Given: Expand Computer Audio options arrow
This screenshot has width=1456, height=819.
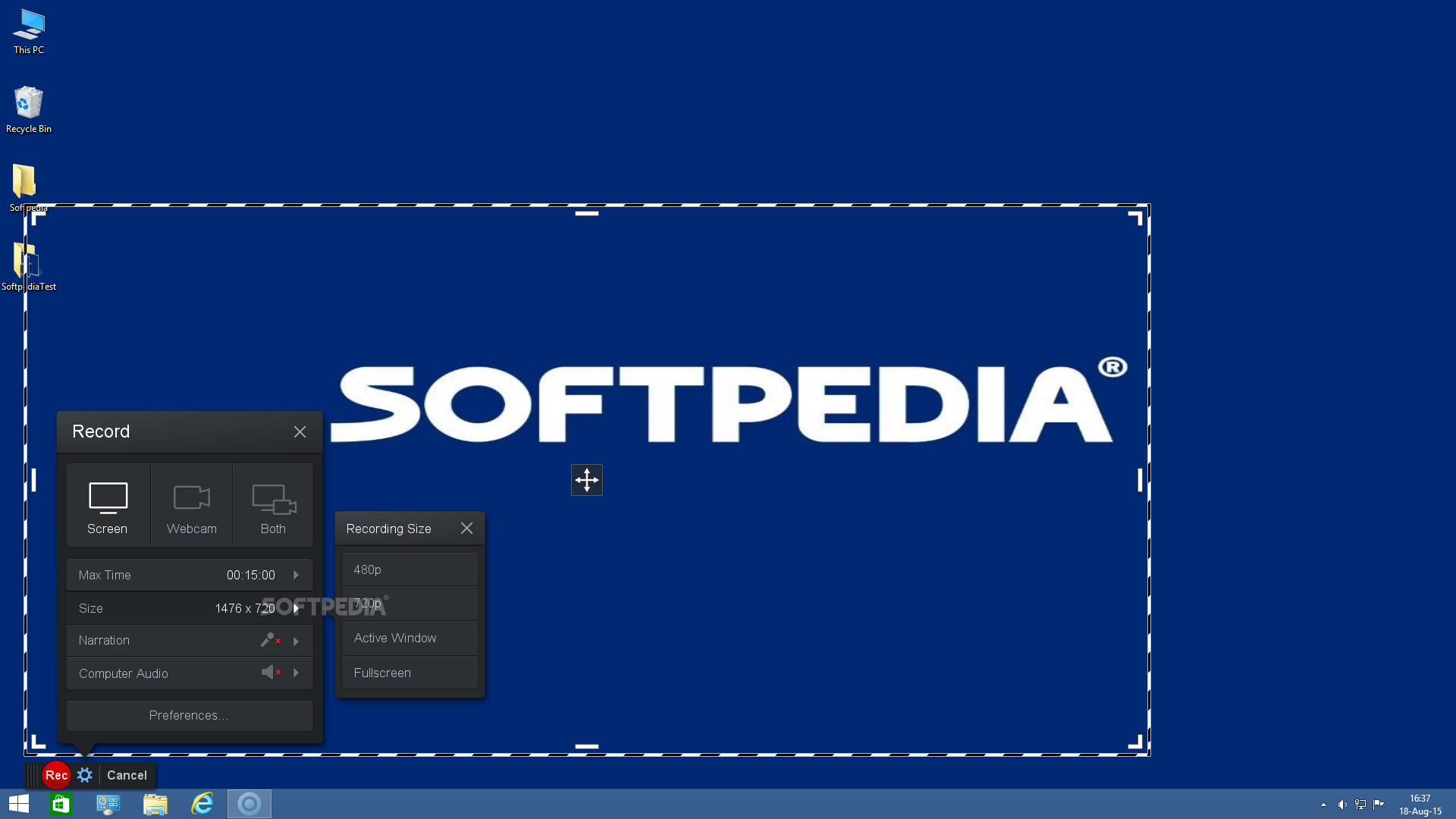Looking at the screenshot, I should tap(297, 673).
